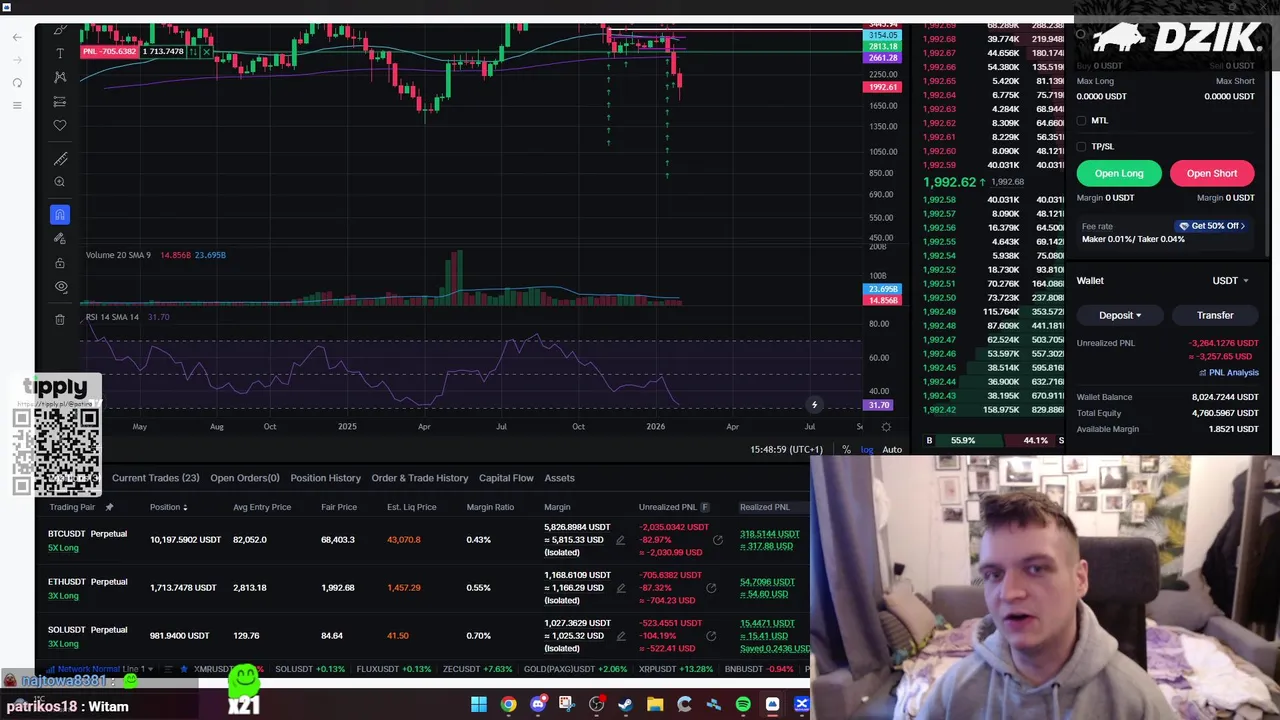The height and width of the screenshot is (720, 1280).
Task: Toggle the magnet mode tool
Action: [60, 214]
